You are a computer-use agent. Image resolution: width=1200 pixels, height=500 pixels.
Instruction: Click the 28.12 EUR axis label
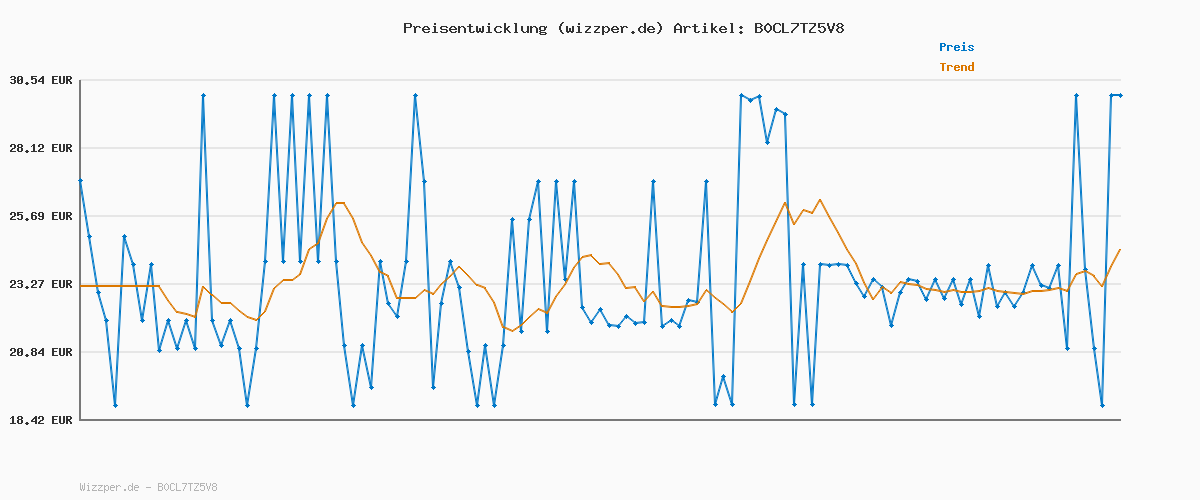click(x=41, y=148)
